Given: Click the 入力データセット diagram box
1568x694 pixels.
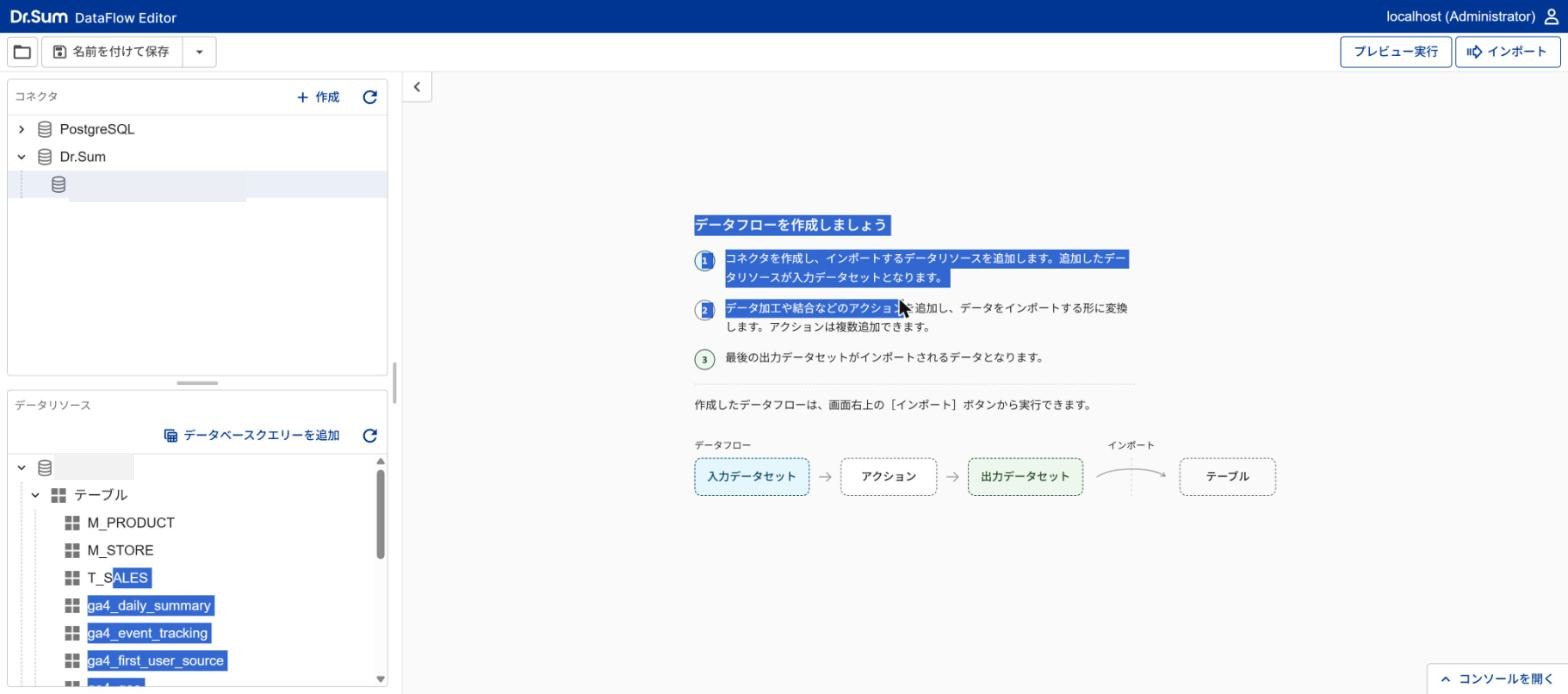Looking at the screenshot, I should click(752, 477).
